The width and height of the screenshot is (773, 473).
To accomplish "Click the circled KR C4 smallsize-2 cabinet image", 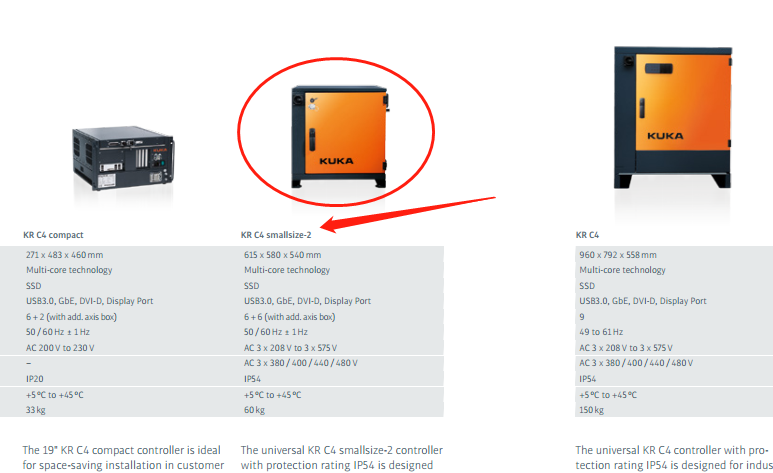I will [339, 137].
